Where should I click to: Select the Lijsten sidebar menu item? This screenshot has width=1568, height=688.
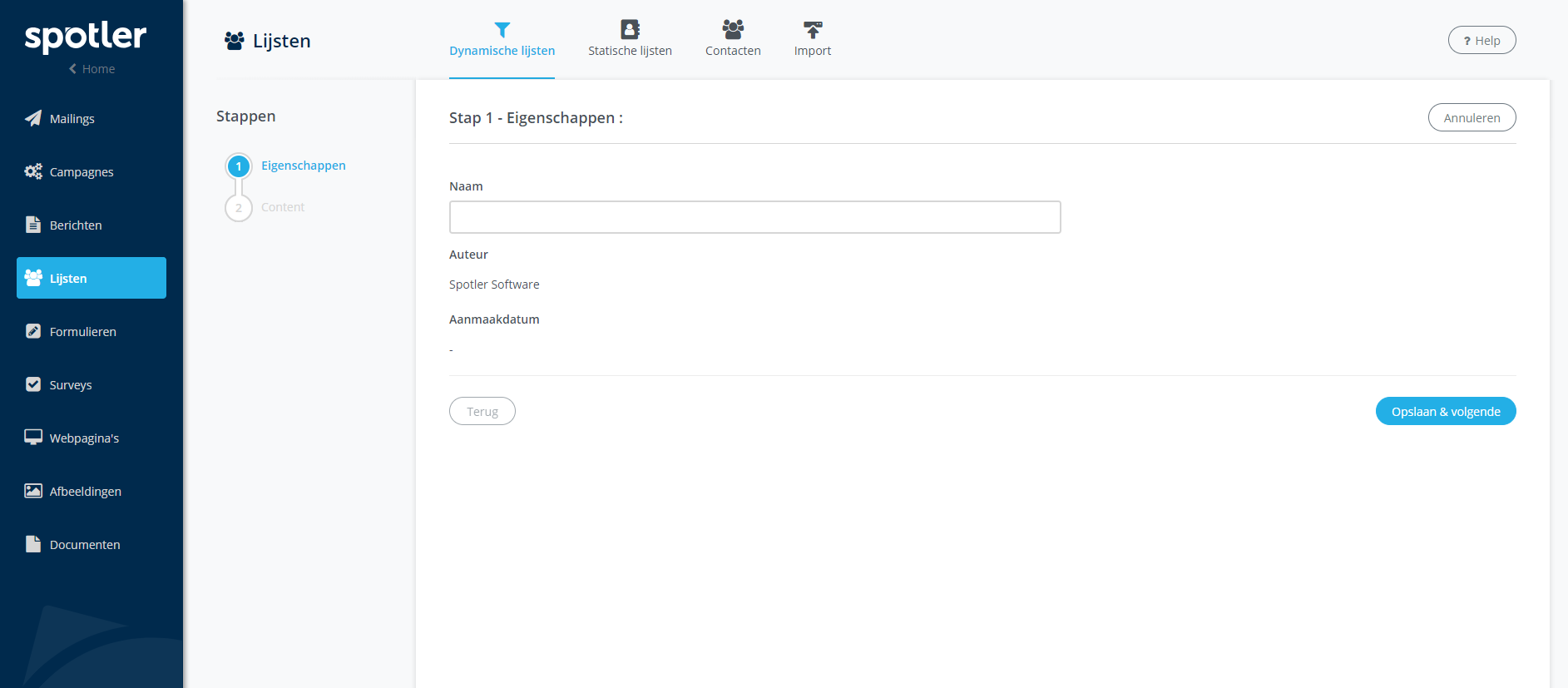coord(92,278)
